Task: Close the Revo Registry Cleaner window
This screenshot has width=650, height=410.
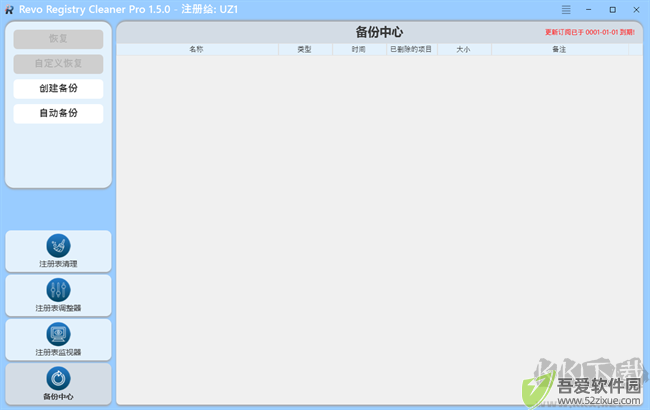Action: [636, 10]
